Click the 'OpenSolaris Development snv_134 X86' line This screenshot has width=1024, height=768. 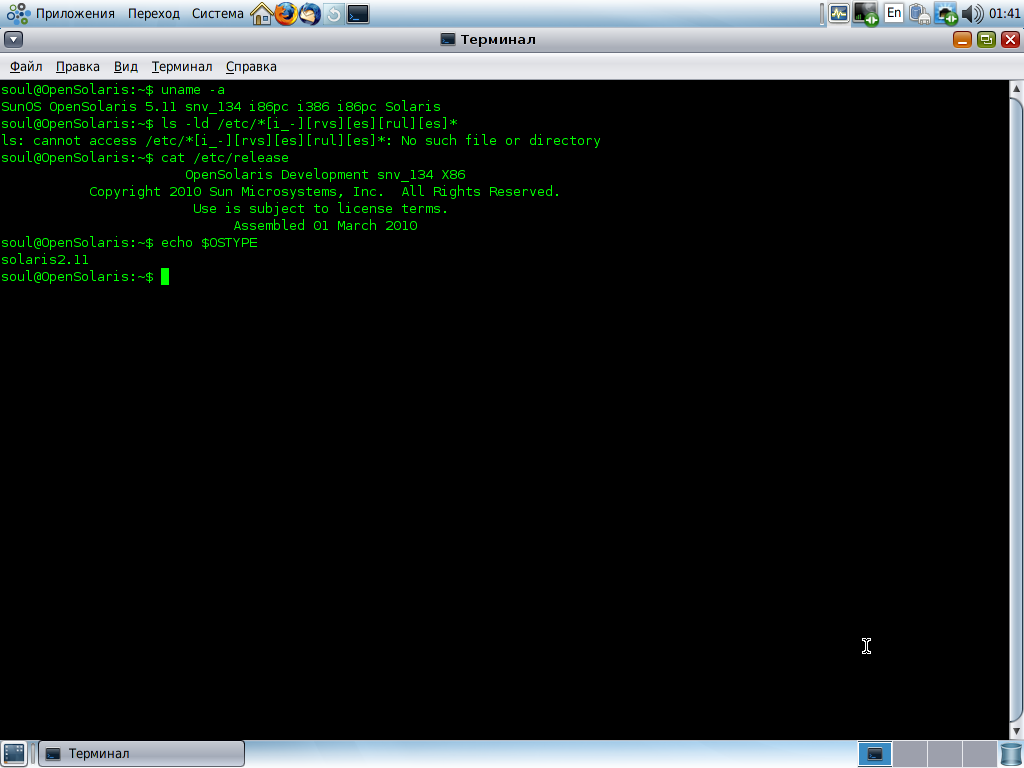[325, 174]
